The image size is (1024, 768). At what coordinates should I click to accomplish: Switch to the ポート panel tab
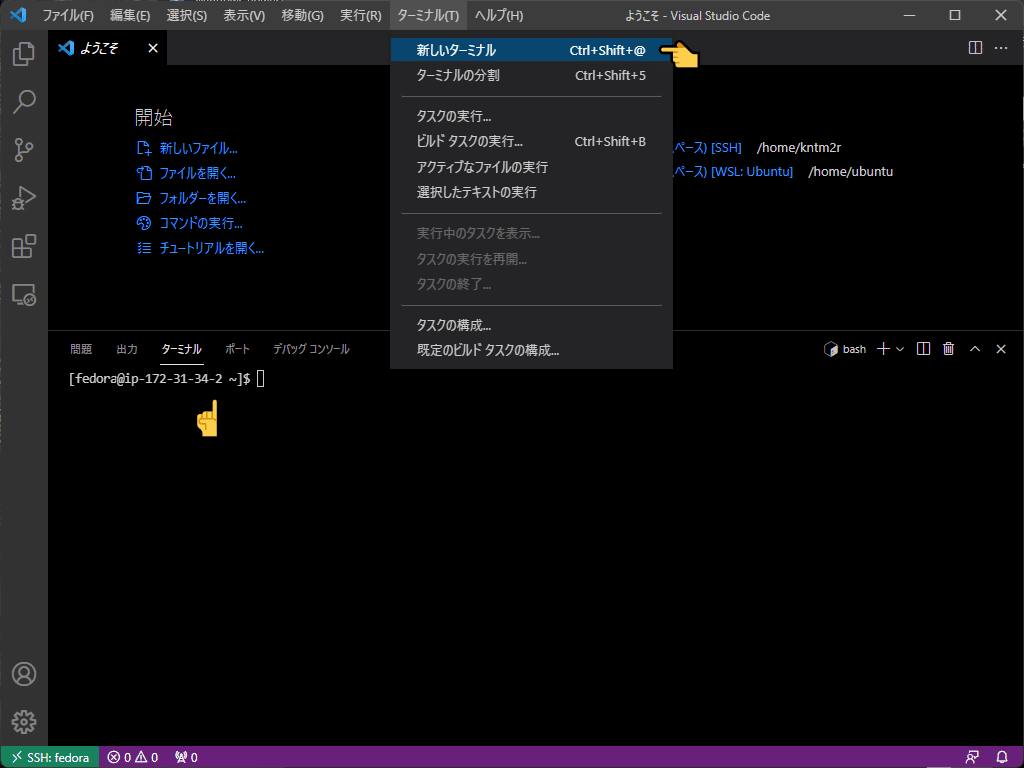point(237,349)
